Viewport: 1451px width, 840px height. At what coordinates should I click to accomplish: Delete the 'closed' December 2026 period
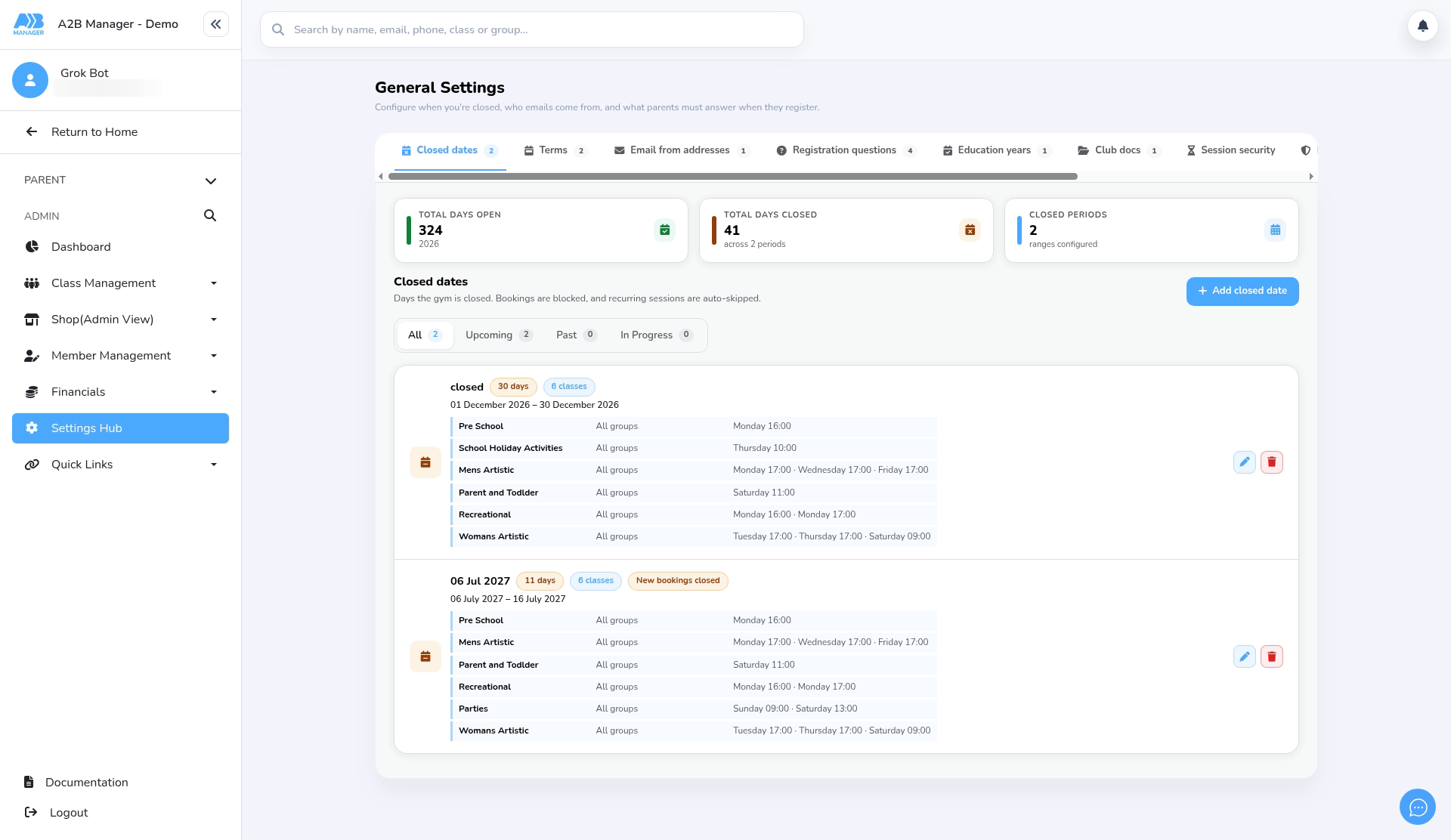pos(1272,462)
